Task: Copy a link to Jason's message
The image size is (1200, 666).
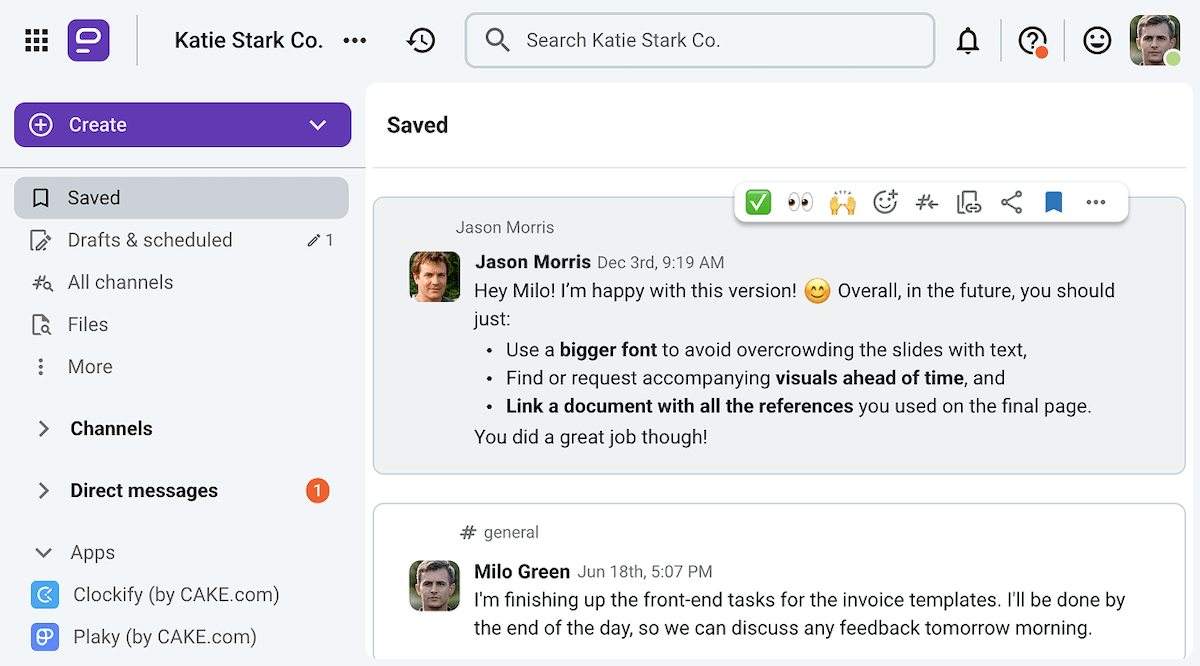Action: click(x=969, y=201)
